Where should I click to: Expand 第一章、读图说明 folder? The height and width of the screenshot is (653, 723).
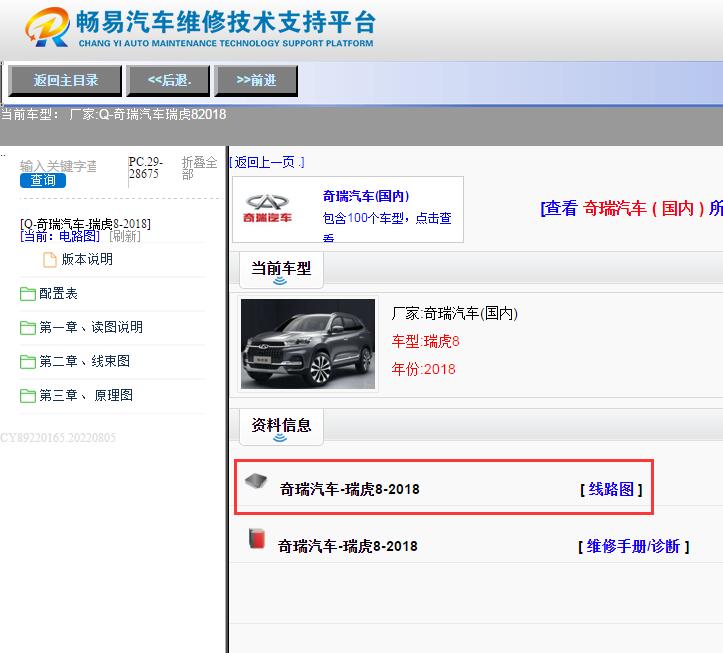click(91, 327)
